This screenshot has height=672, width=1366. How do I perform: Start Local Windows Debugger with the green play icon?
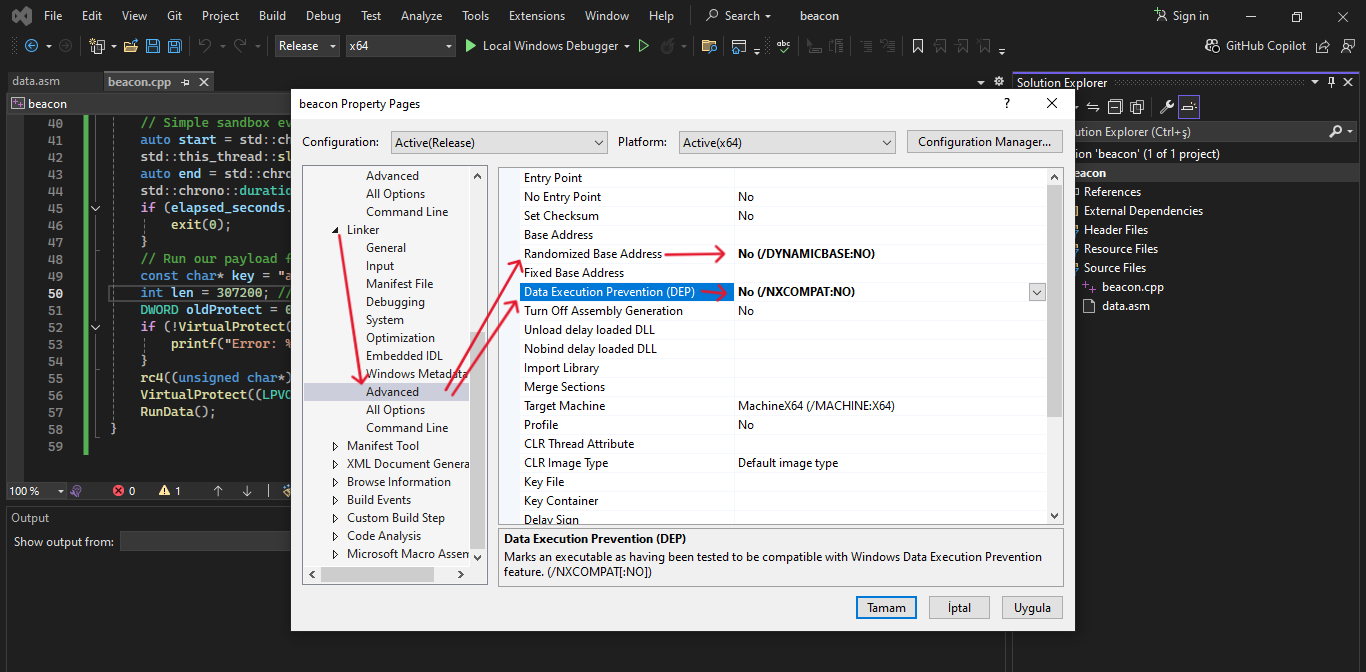(471, 46)
